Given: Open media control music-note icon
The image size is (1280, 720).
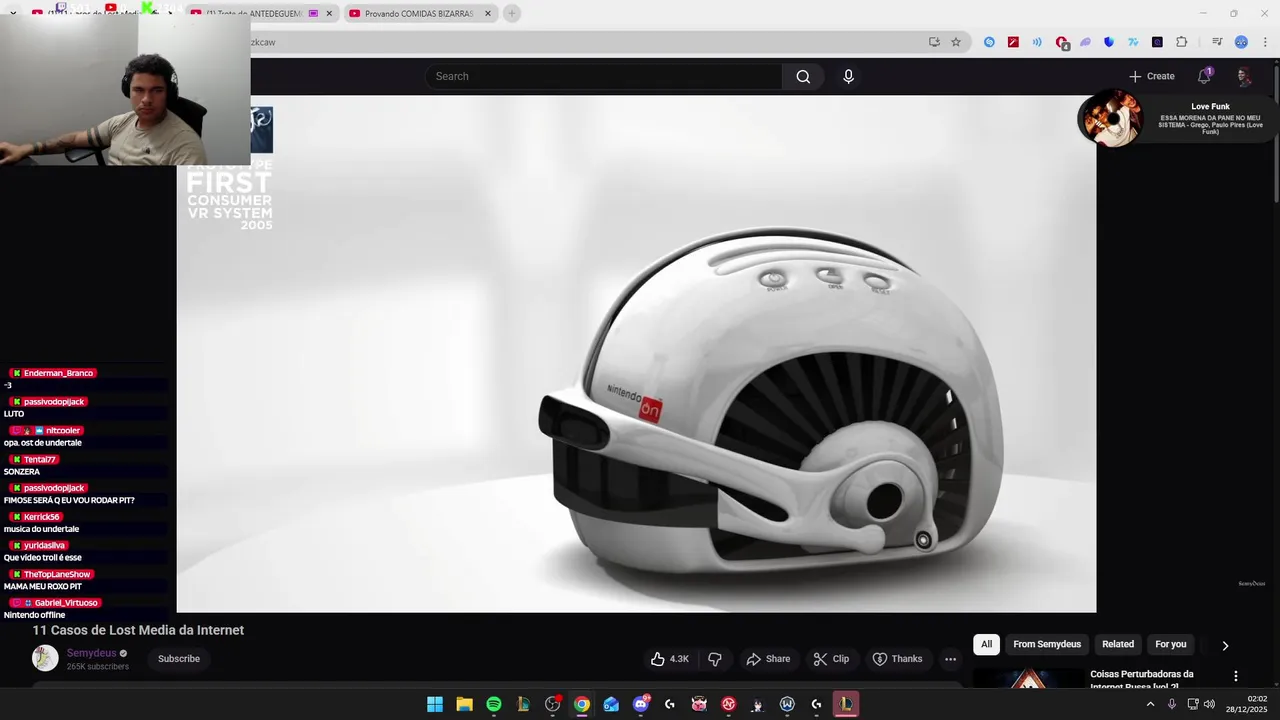Looking at the screenshot, I should coord(1217,42).
